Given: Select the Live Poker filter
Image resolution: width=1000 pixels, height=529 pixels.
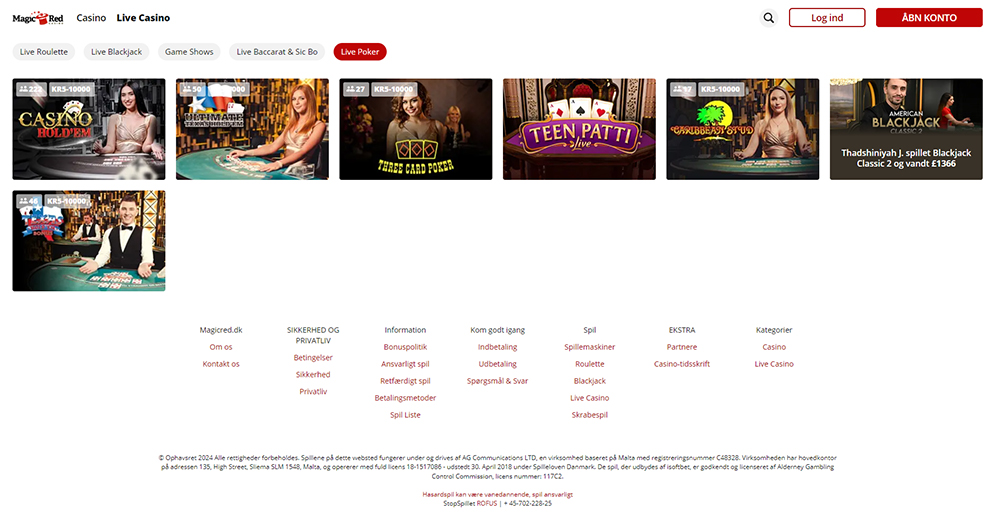Looking at the screenshot, I should click(360, 52).
